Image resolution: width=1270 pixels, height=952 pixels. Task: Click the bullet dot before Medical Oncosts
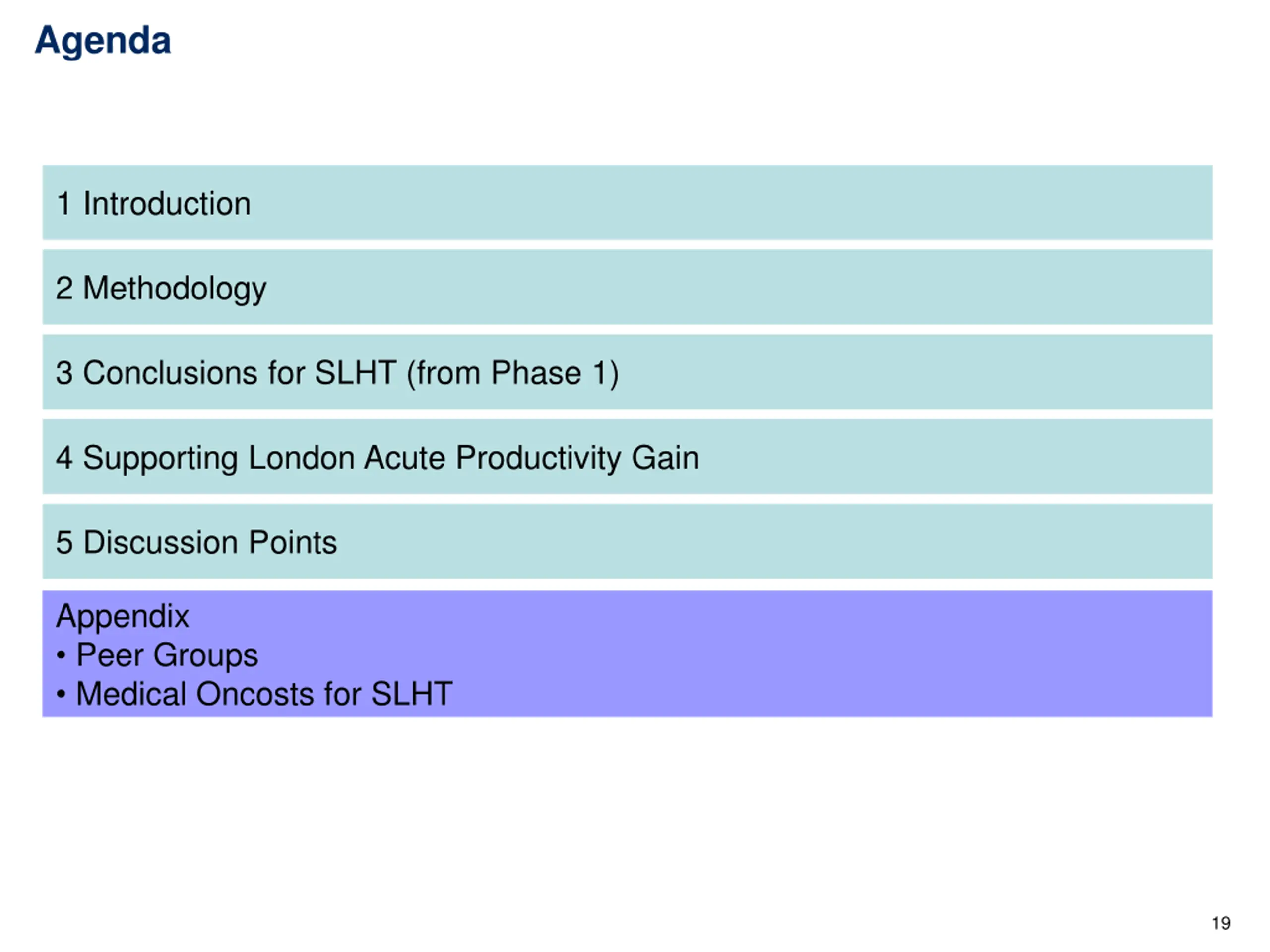[x=62, y=694]
